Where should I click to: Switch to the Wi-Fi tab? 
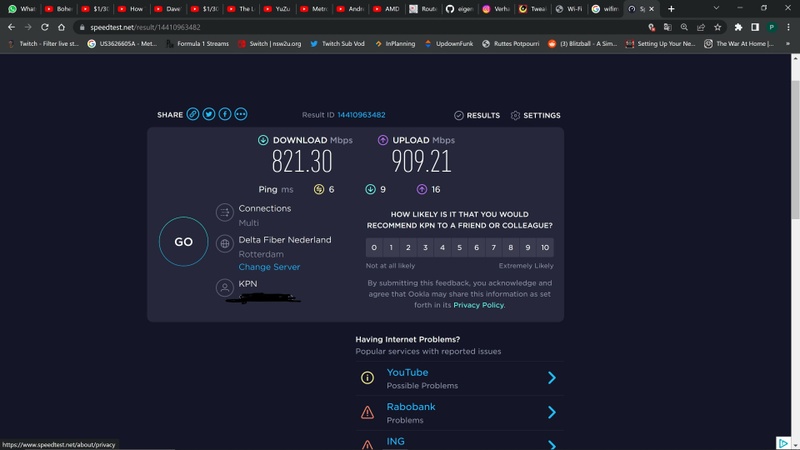point(569,9)
